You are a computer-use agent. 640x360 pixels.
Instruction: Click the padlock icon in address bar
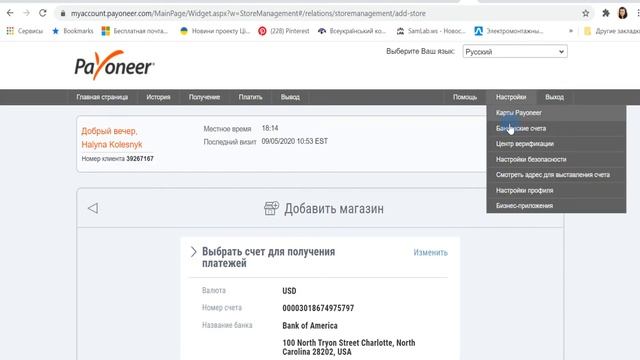63,13
